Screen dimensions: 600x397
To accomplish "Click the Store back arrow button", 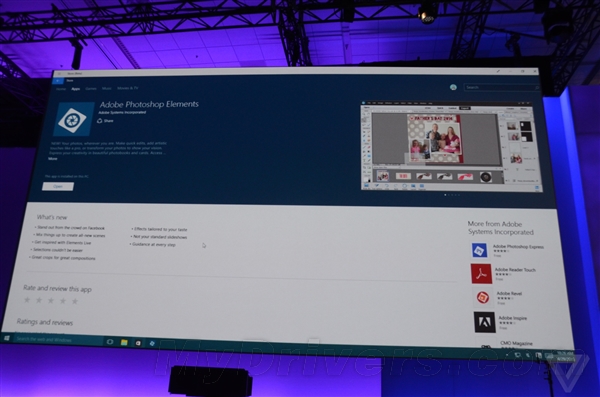I will coord(57,81).
